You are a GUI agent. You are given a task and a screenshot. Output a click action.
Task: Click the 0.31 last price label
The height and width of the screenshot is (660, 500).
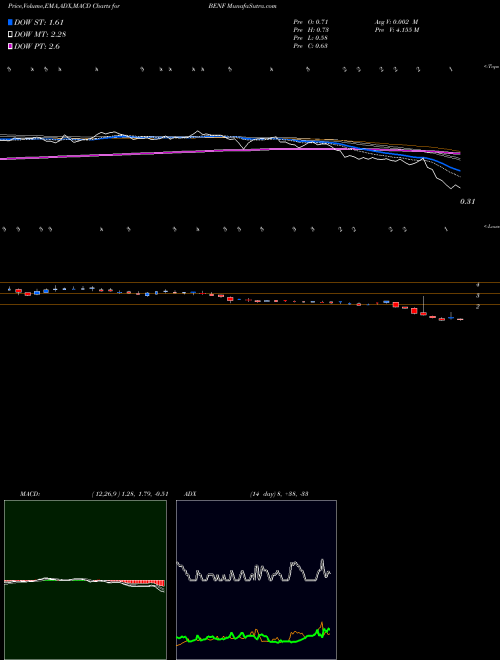pos(468,202)
